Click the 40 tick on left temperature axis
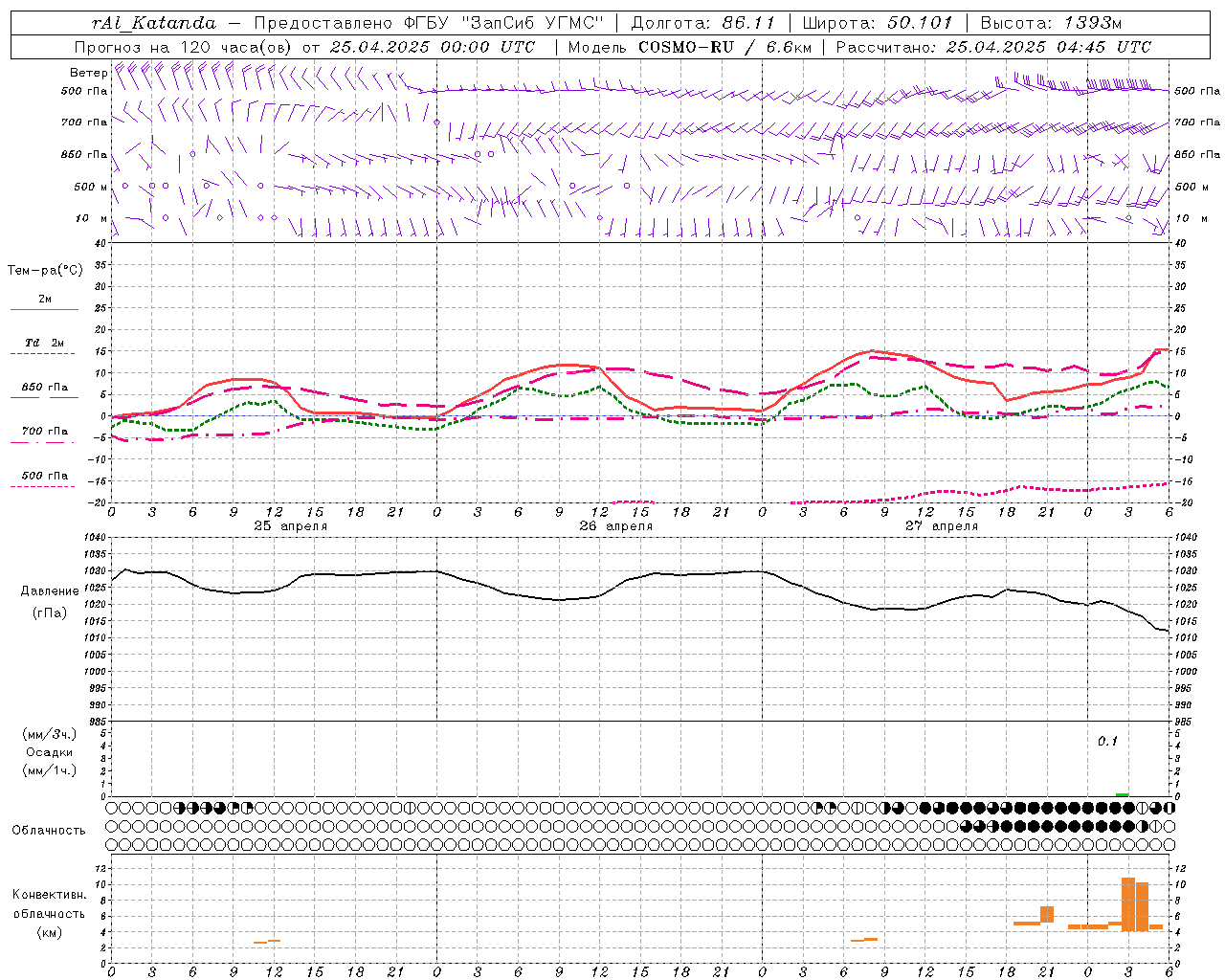This screenshot has height=980, width=1225. pos(100,243)
